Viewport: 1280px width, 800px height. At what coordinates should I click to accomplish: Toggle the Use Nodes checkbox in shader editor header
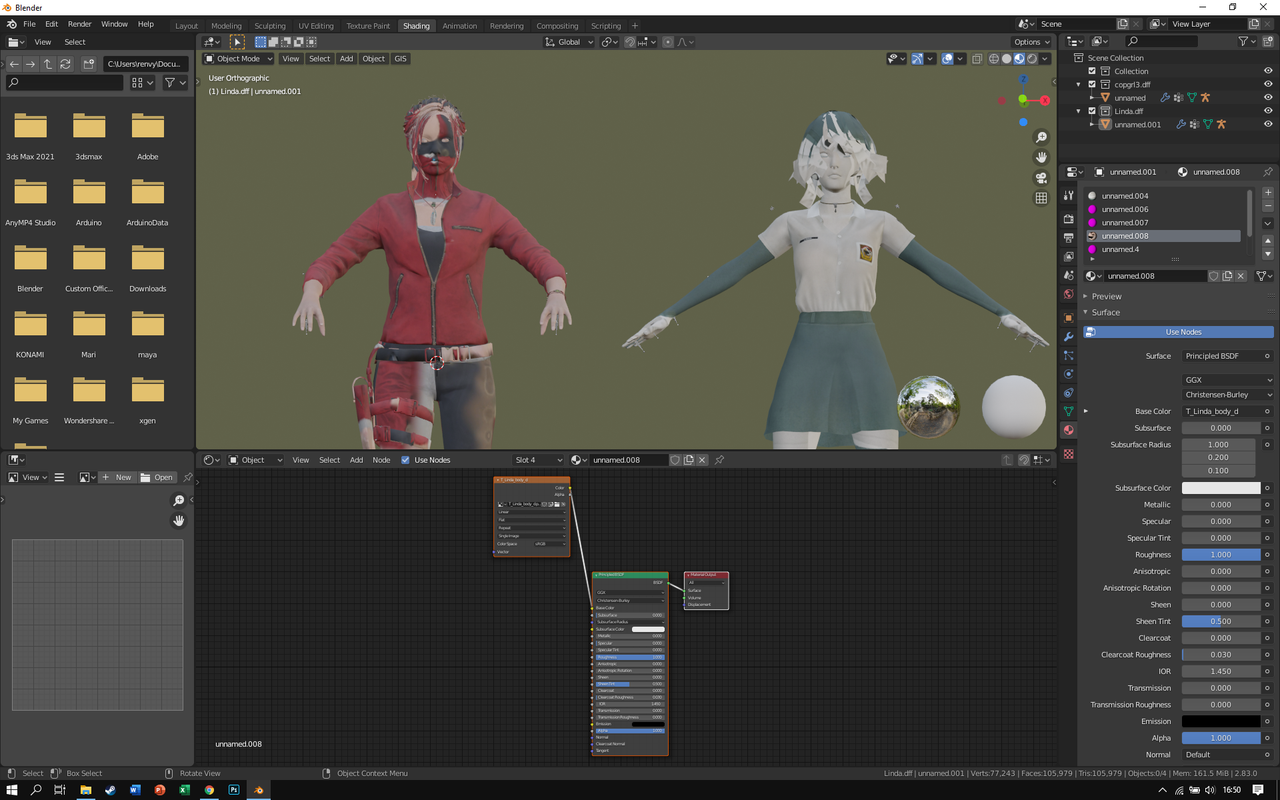click(x=404, y=460)
